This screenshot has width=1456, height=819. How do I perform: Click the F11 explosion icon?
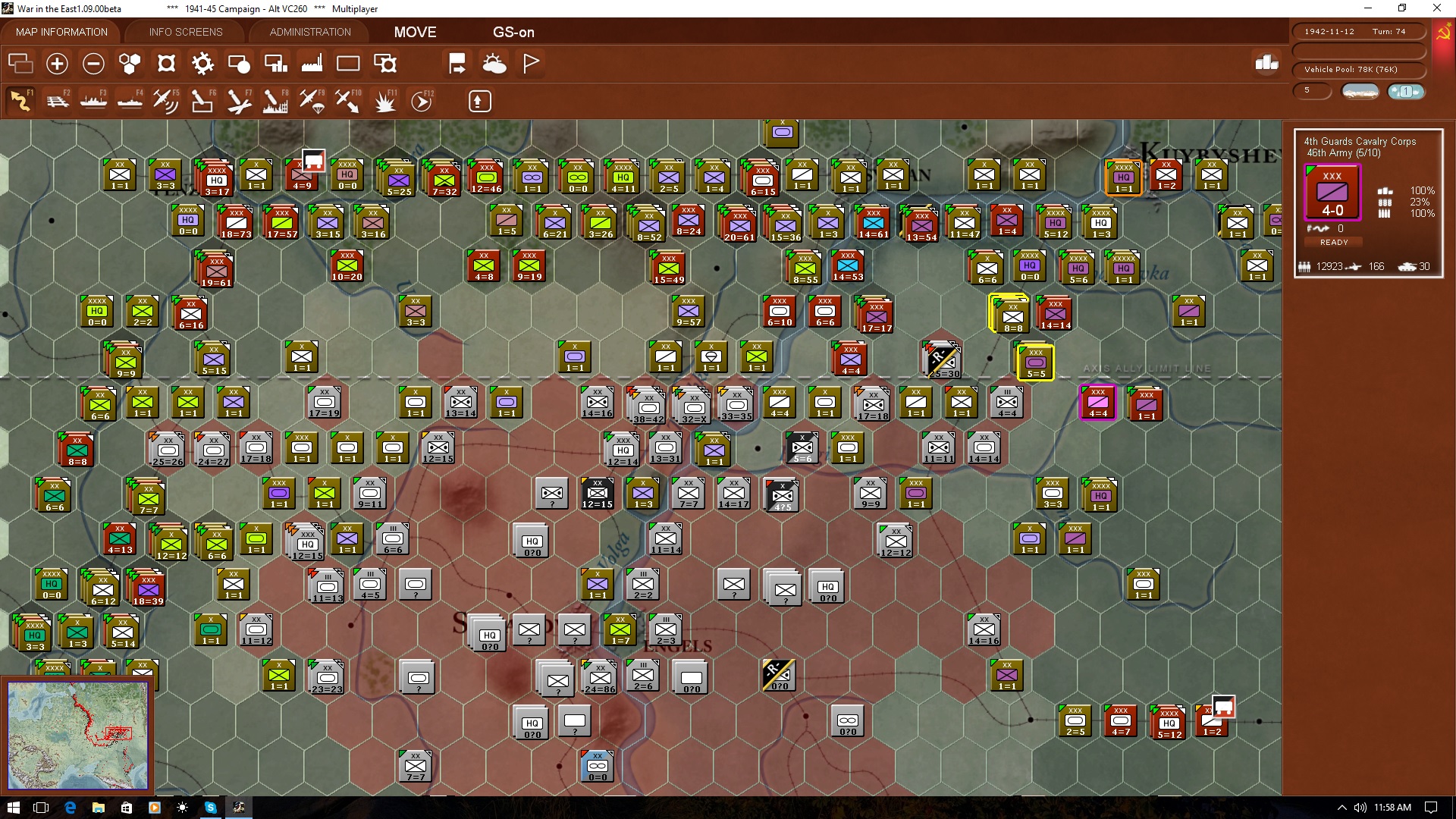pos(385,101)
